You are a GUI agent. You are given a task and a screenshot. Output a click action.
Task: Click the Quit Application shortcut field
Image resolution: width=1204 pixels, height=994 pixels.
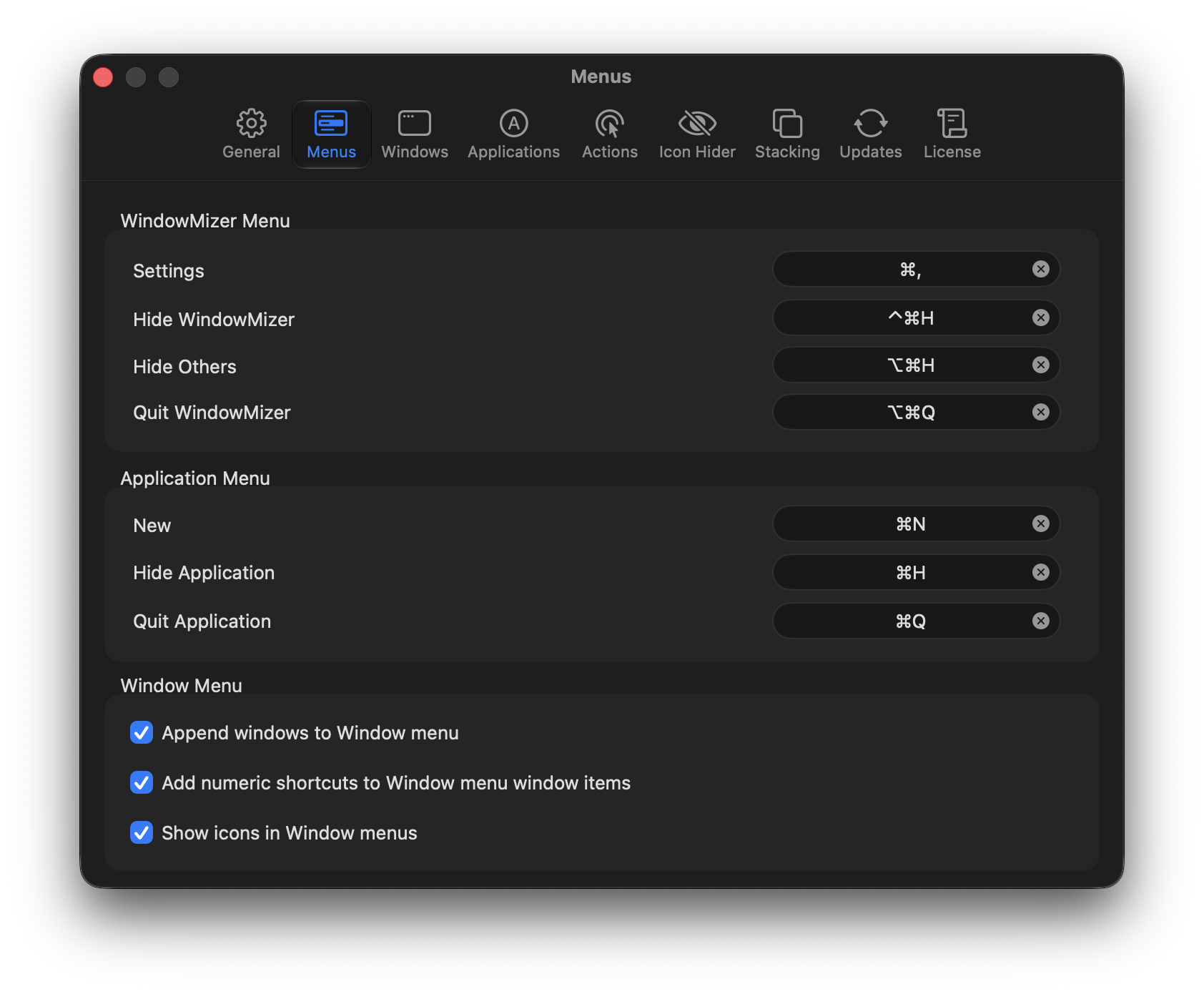click(x=916, y=621)
